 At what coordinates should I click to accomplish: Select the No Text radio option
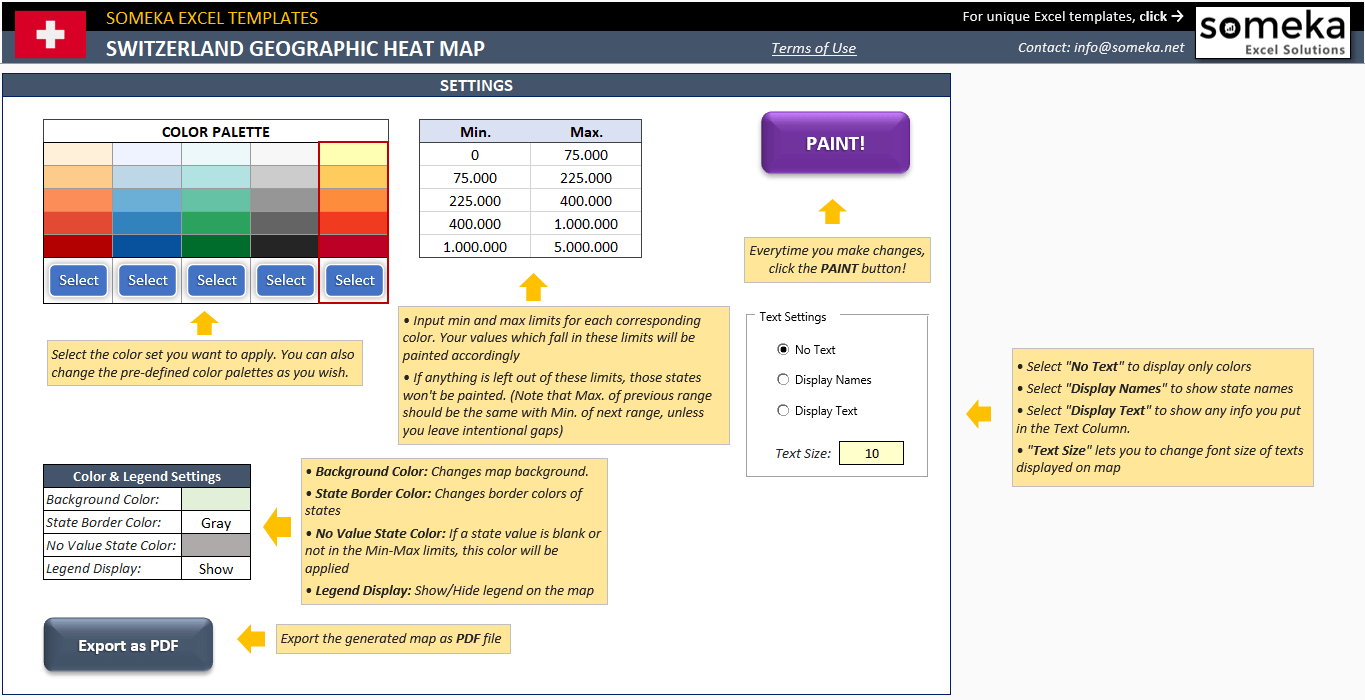(x=783, y=350)
